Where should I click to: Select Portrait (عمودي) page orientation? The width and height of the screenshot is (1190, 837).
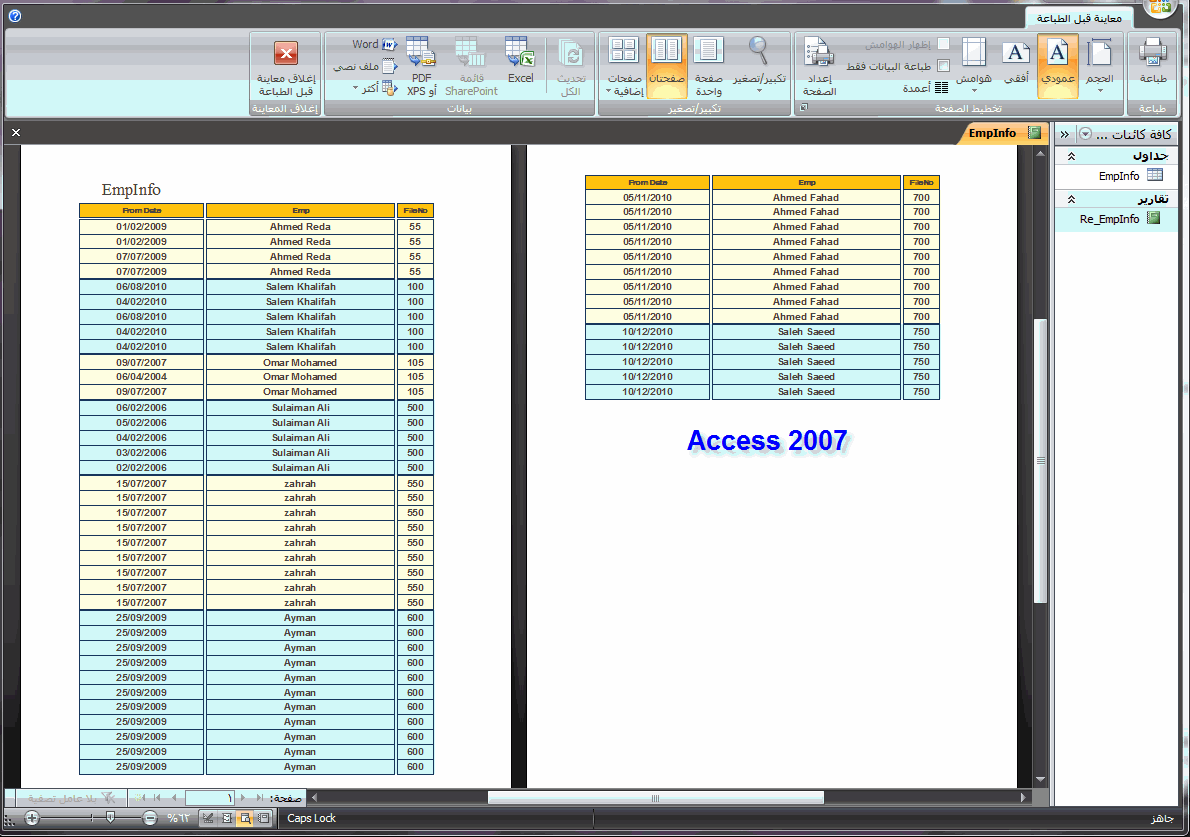click(x=1057, y=65)
